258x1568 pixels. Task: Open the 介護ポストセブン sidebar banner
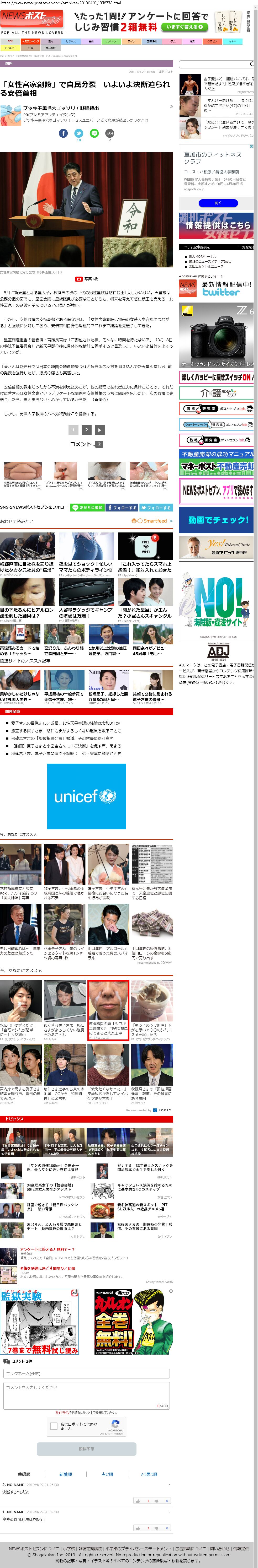216,393
